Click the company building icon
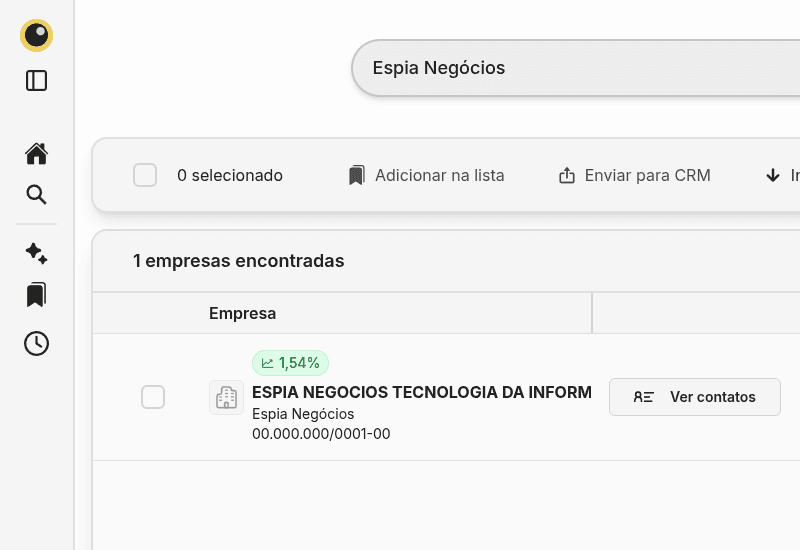This screenshot has height=550, width=800. pos(226,397)
